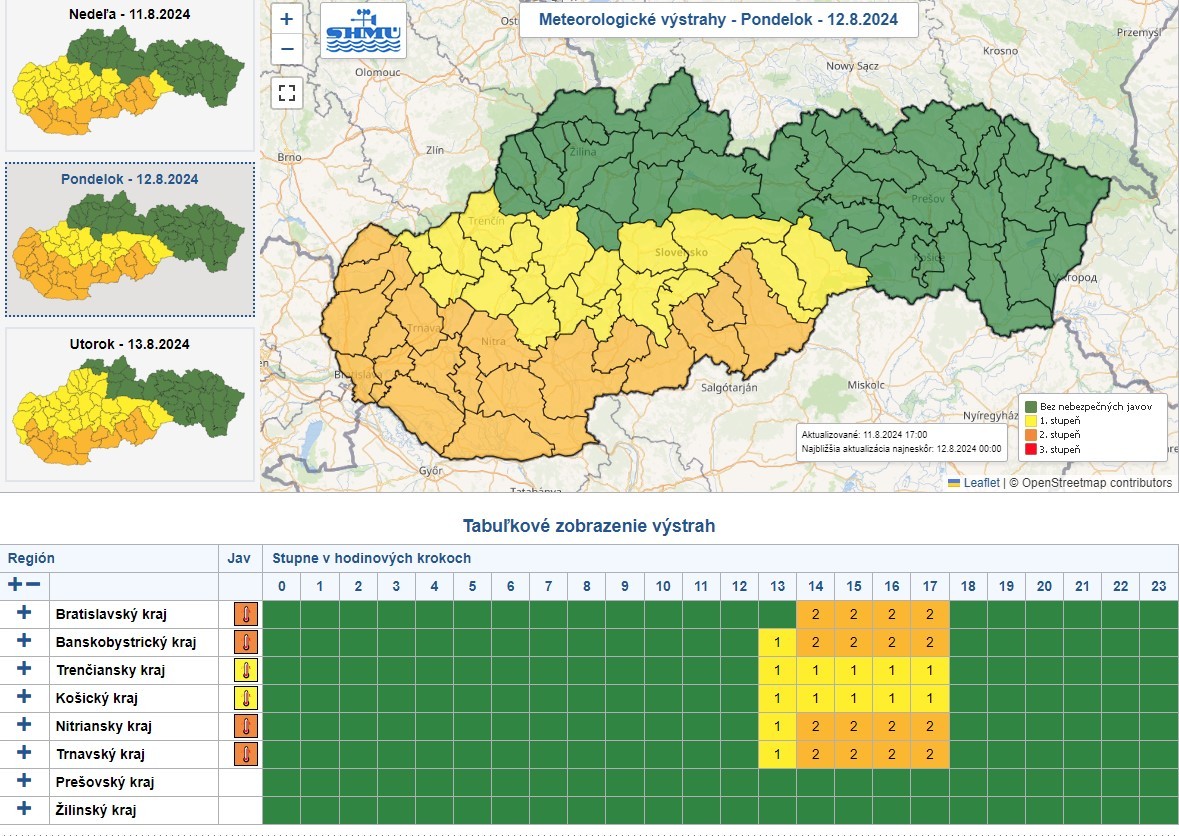Click the Prešov label on the map

pyautogui.click(x=928, y=199)
